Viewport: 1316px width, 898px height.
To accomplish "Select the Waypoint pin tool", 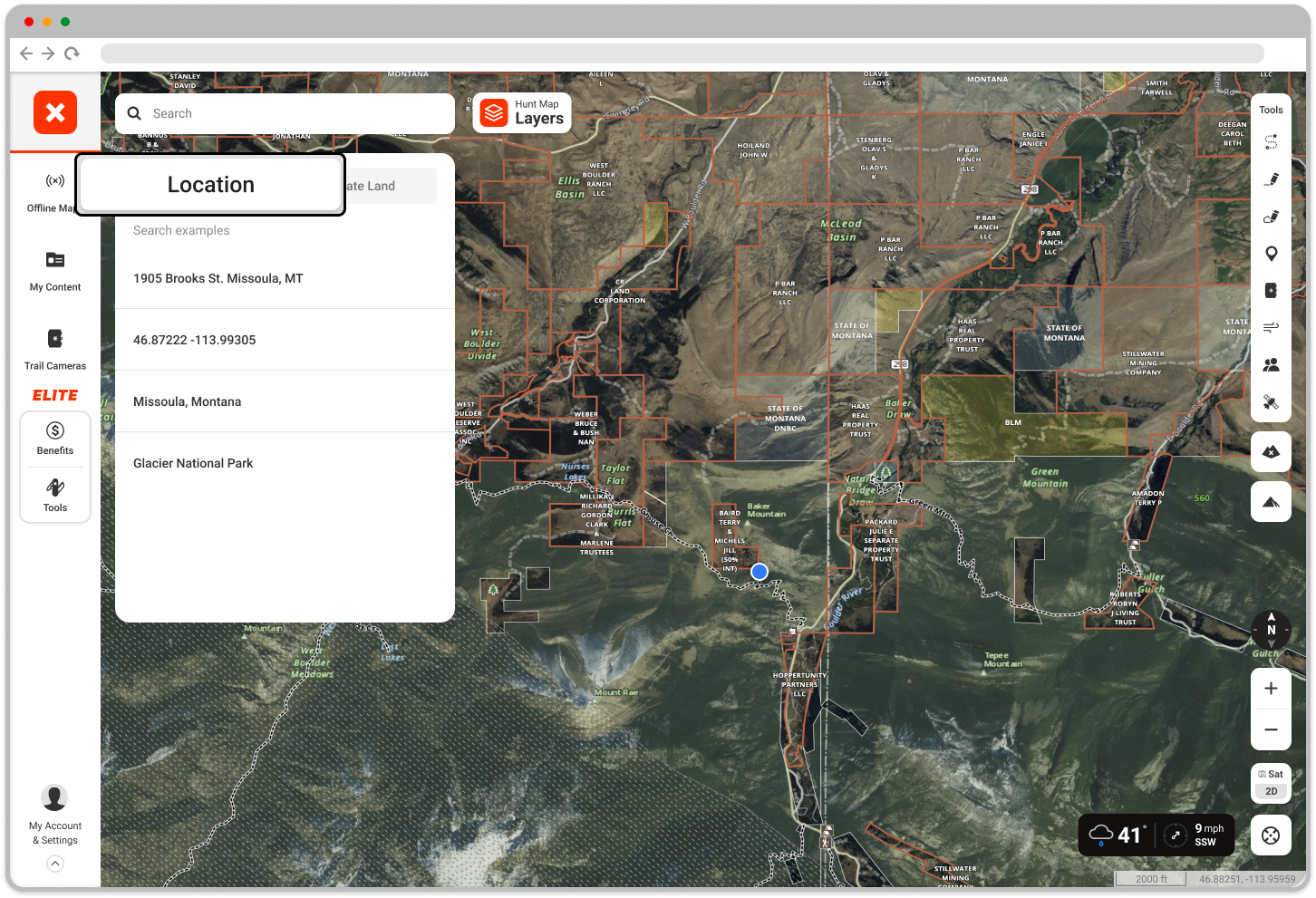I will (1271, 254).
